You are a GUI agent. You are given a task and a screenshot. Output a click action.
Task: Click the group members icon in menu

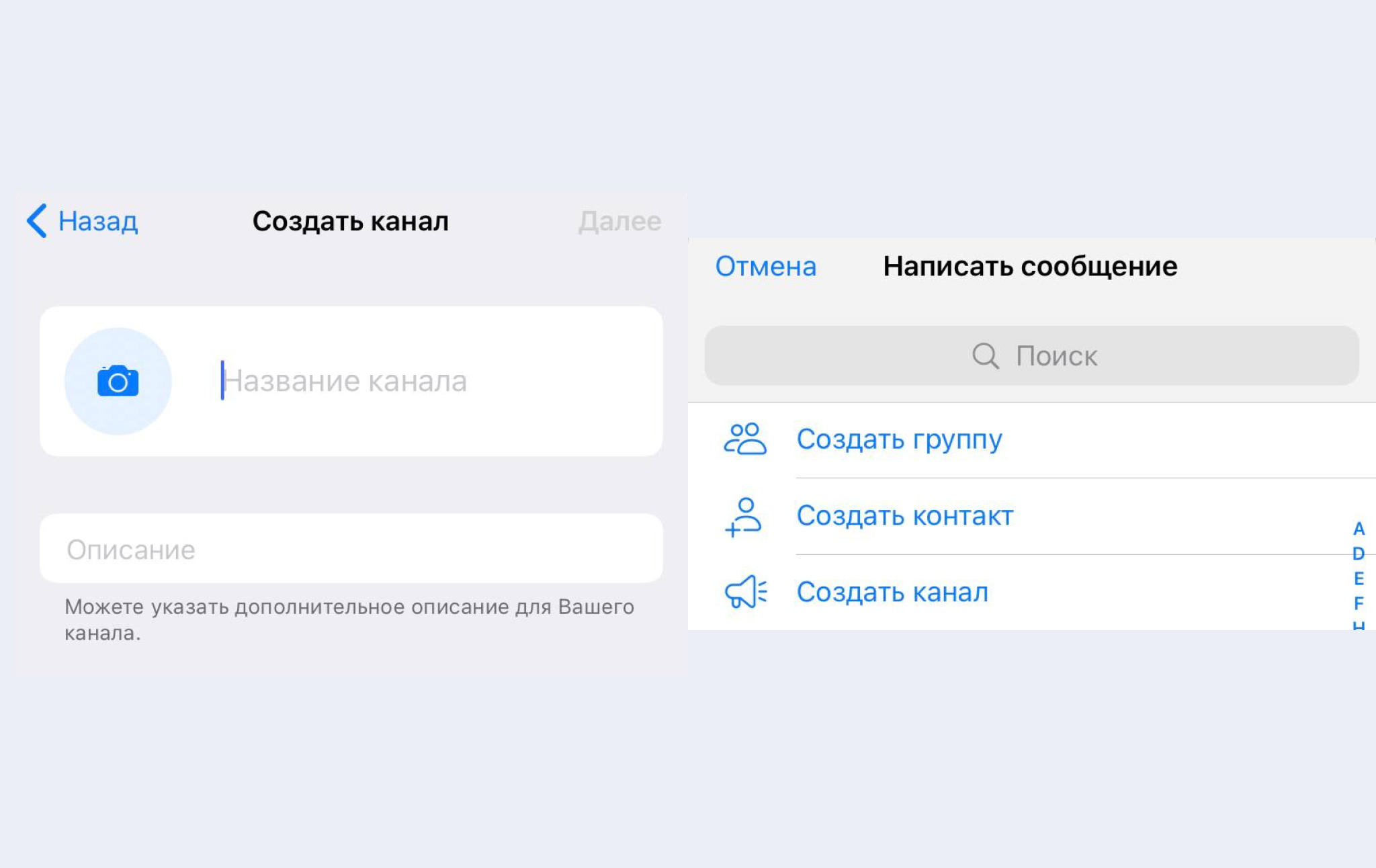click(x=744, y=436)
